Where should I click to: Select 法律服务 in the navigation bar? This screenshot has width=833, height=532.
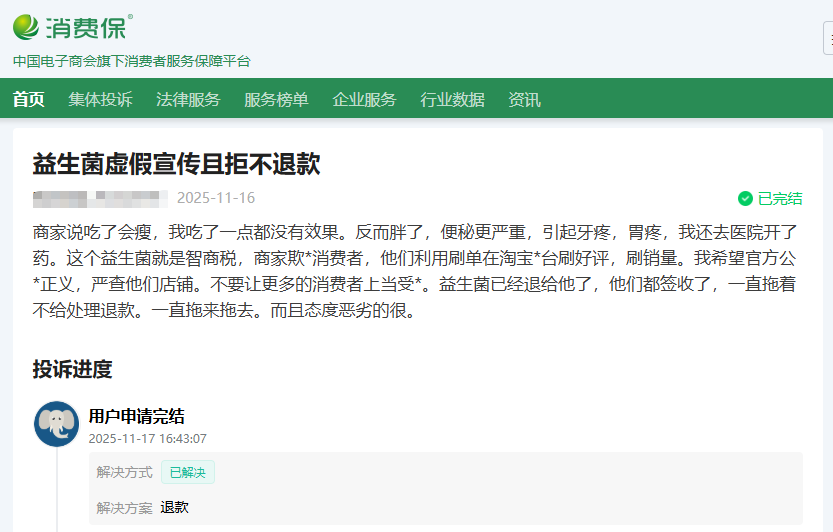point(188,99)
